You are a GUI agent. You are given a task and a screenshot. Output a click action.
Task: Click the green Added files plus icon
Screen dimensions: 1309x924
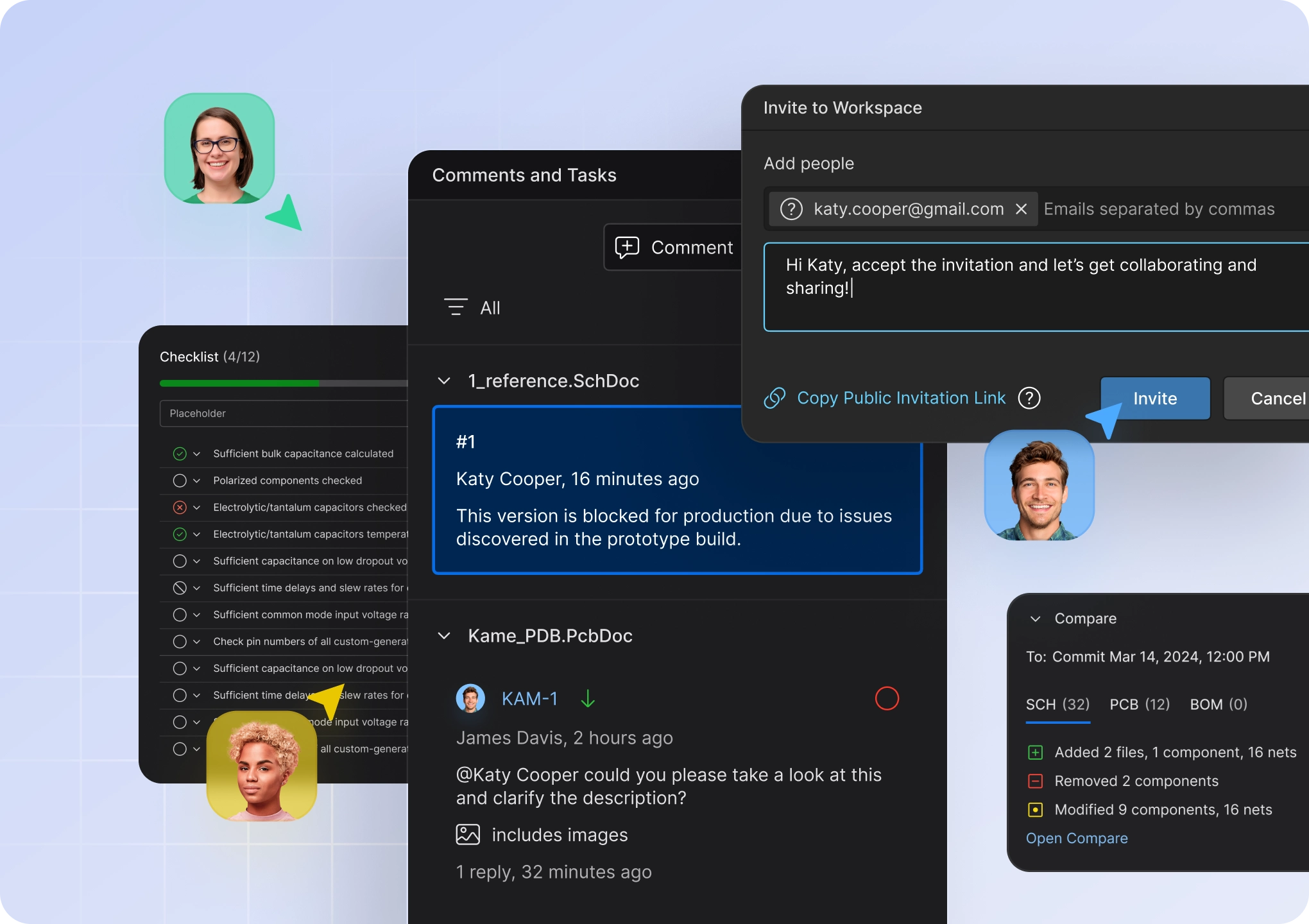pyautogui.click(x=1035, y=752)
